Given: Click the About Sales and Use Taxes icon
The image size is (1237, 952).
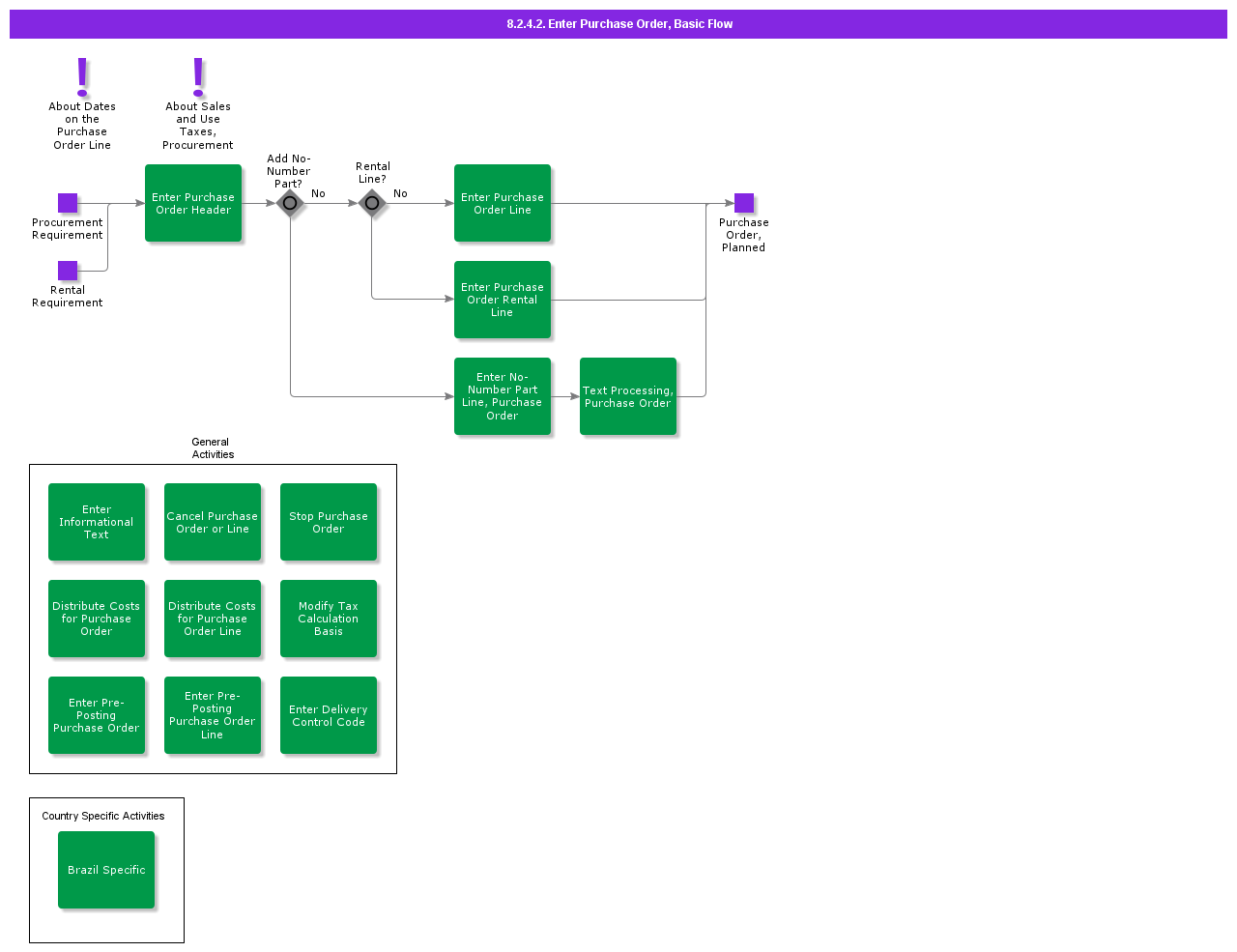Looking at the screenshot, I should [197, 74].
